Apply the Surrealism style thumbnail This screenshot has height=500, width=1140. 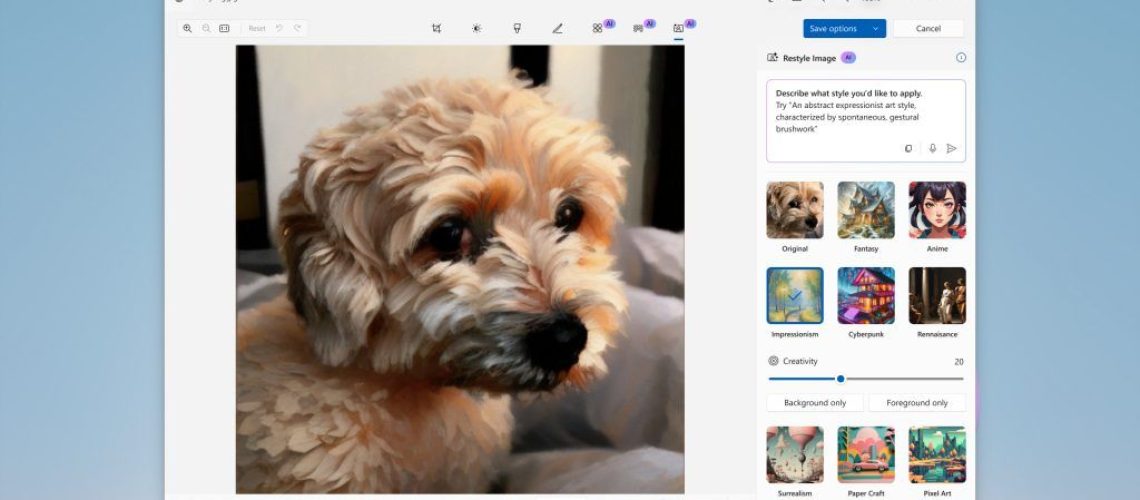[795, 455]
